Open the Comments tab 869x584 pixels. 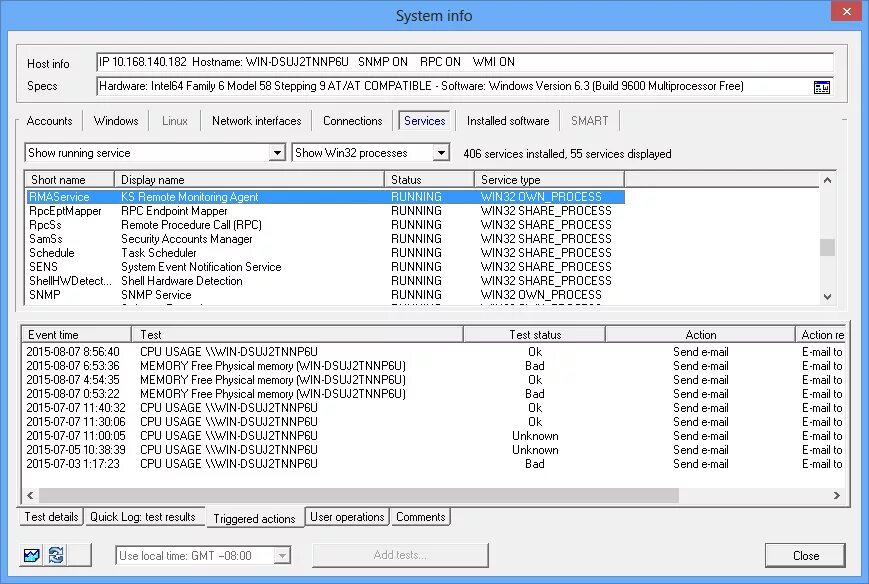[x=421, y=517]
